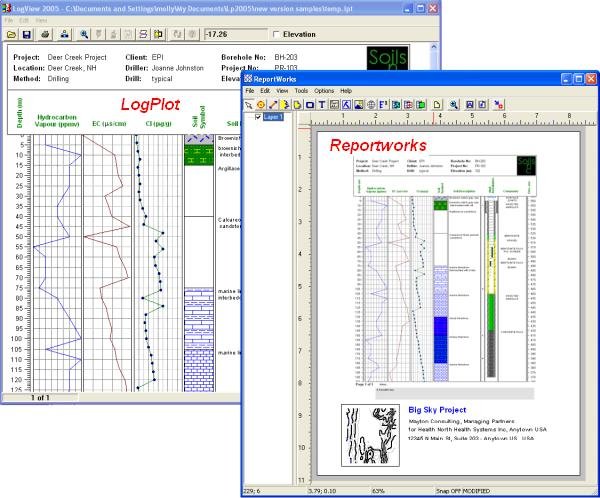Image resolution: width=600 pixels, height=498 pixels.
Task: Click the LogView vertical scrollbar up arrow
Action: pos(434,47)
